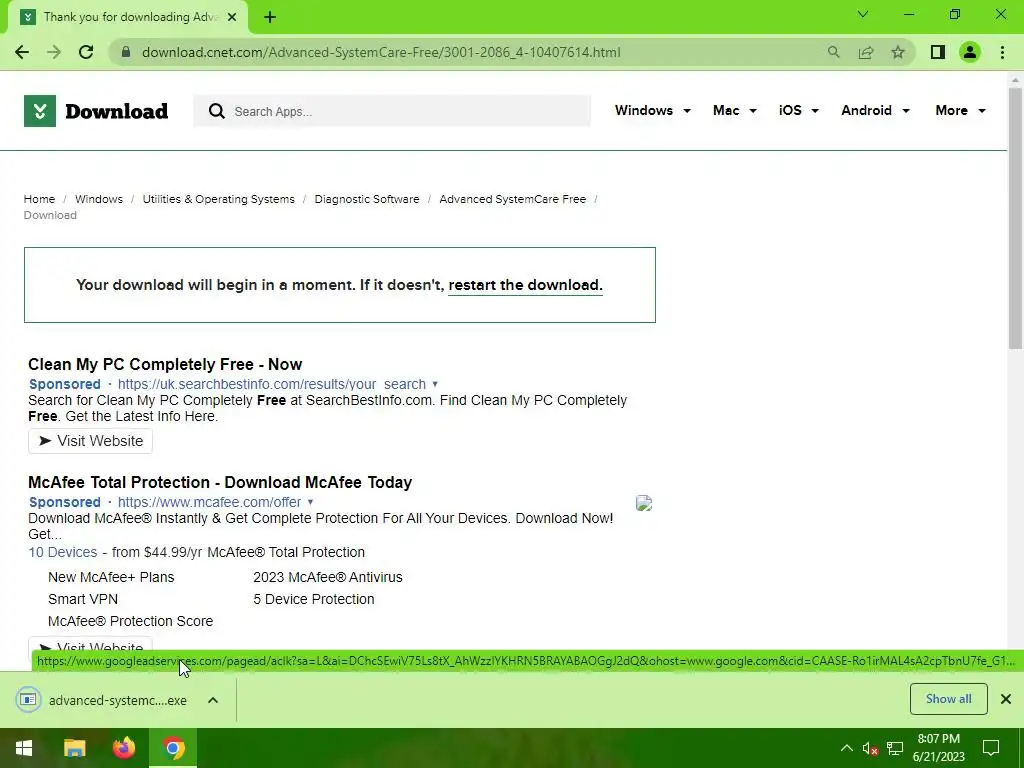Open McAfee Total Protection ad title
This screenshot has width=1024, height=768.
pyautogui.click(x=220, y=483)
